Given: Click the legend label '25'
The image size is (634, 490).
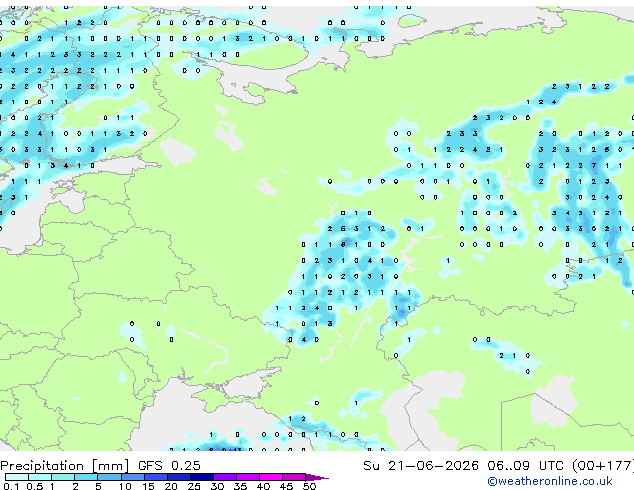Looking at the screenshot, I should pyautogui.click(x=194, y=486).
